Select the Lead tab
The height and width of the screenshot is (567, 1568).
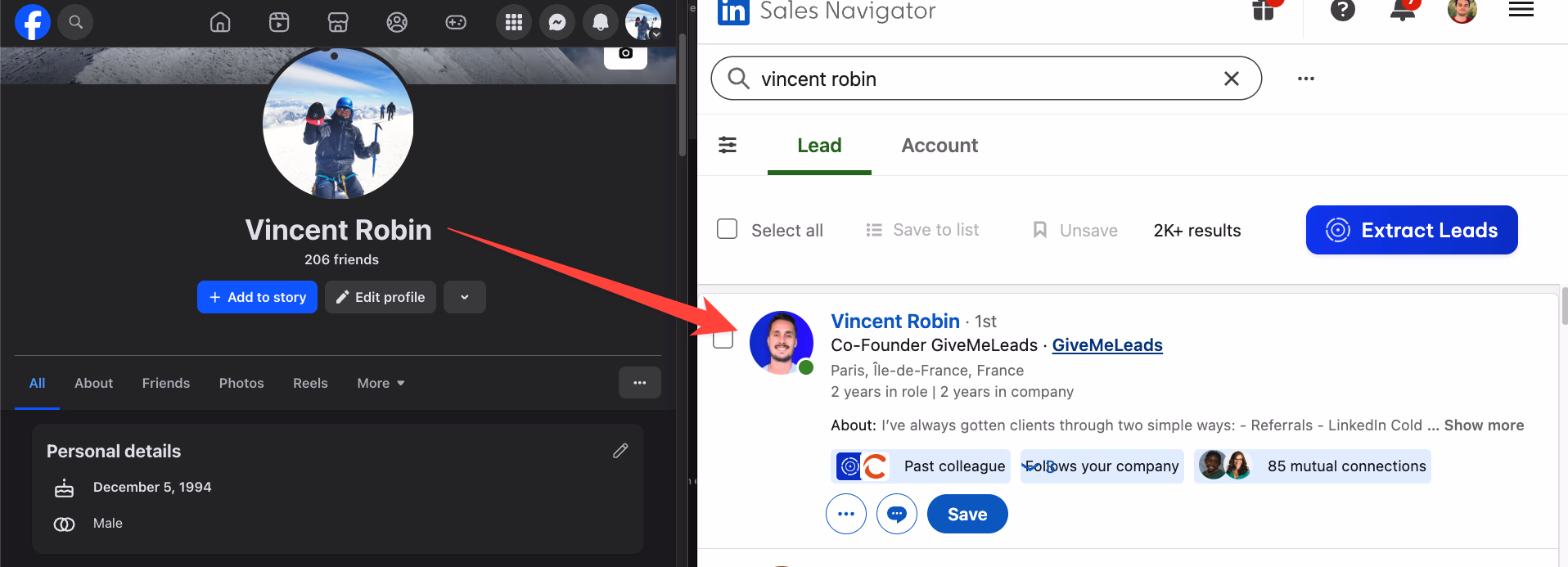point(819,146)
